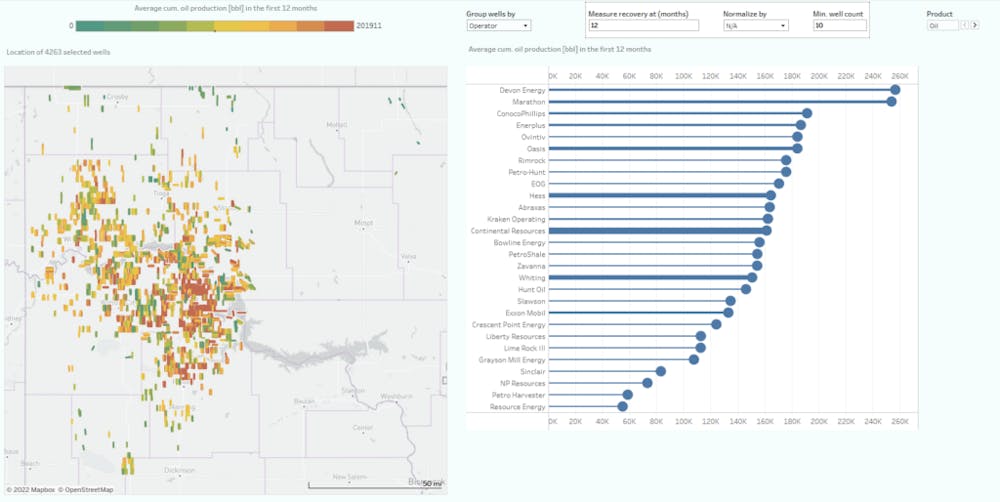Open the Group wells by Operator dropdown
1000x502 pixels.
[x=499, y=26]
